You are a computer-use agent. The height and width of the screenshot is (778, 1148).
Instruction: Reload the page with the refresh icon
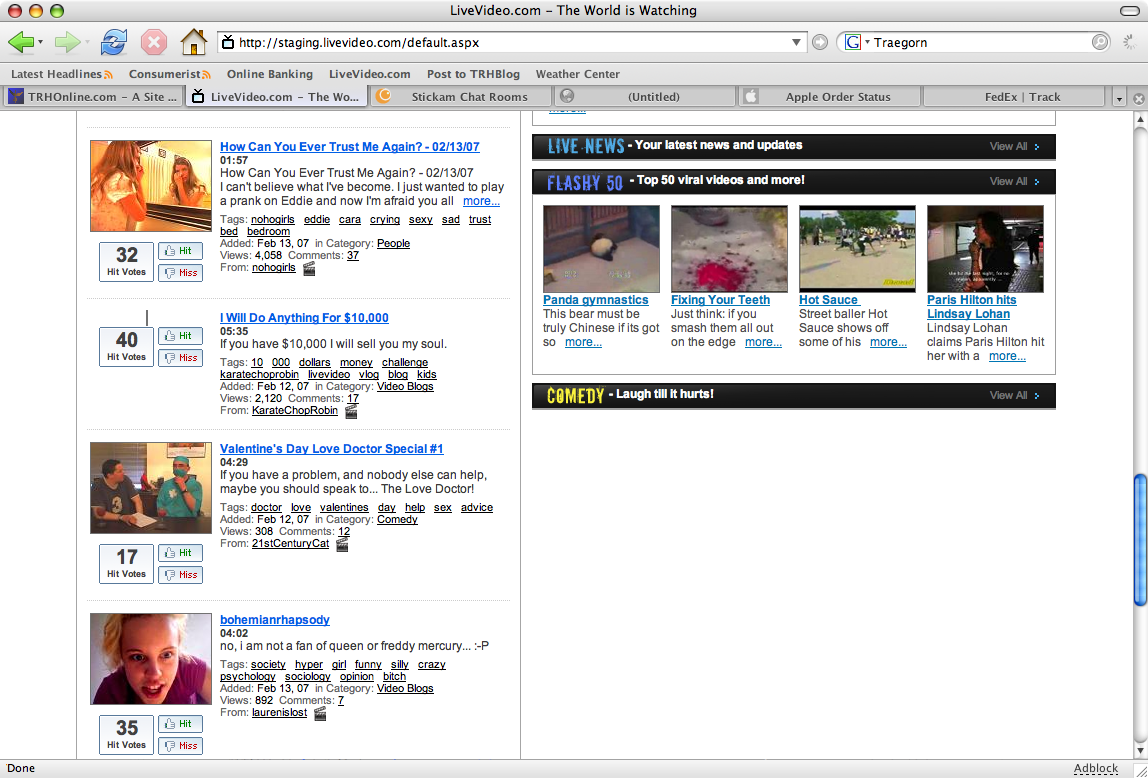(x=113, y=42)
